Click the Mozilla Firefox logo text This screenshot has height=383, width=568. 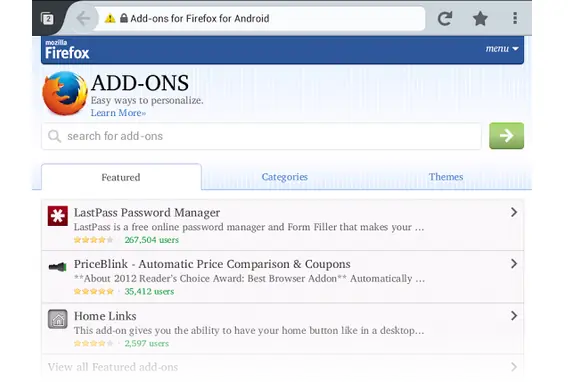tap(67, 50)
